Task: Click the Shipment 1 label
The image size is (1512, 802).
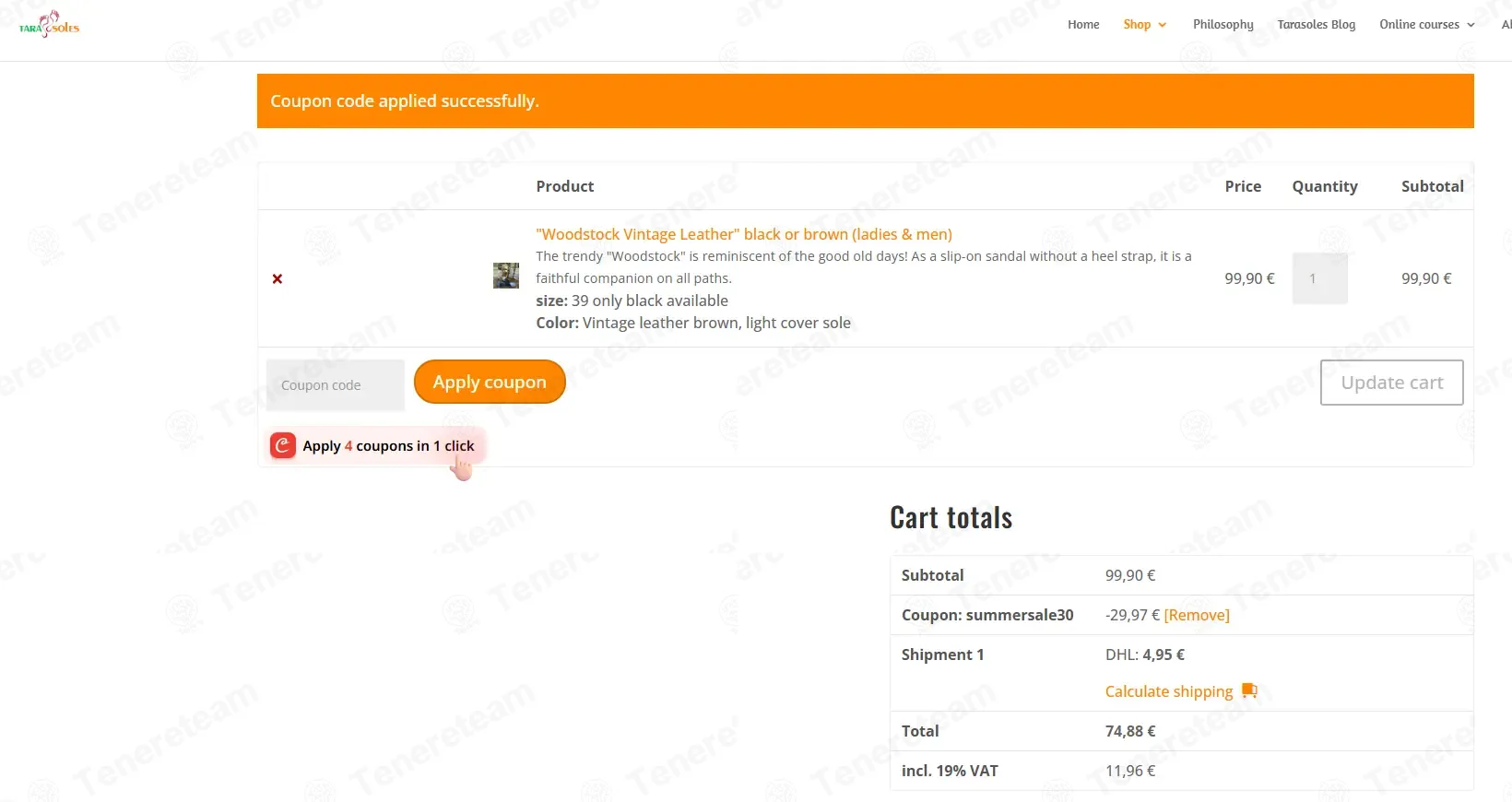Action: (x=942, y=655)
